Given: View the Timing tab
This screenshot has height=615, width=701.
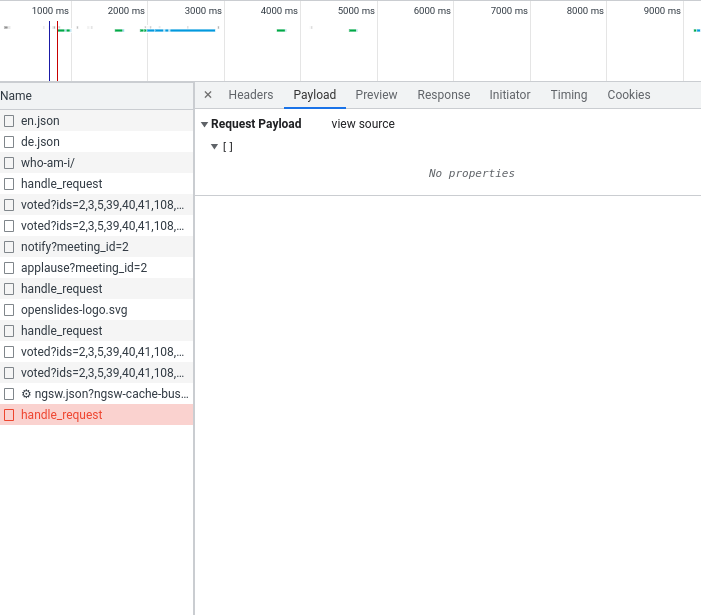Looking at the screenshot, I should click(569, 95).
